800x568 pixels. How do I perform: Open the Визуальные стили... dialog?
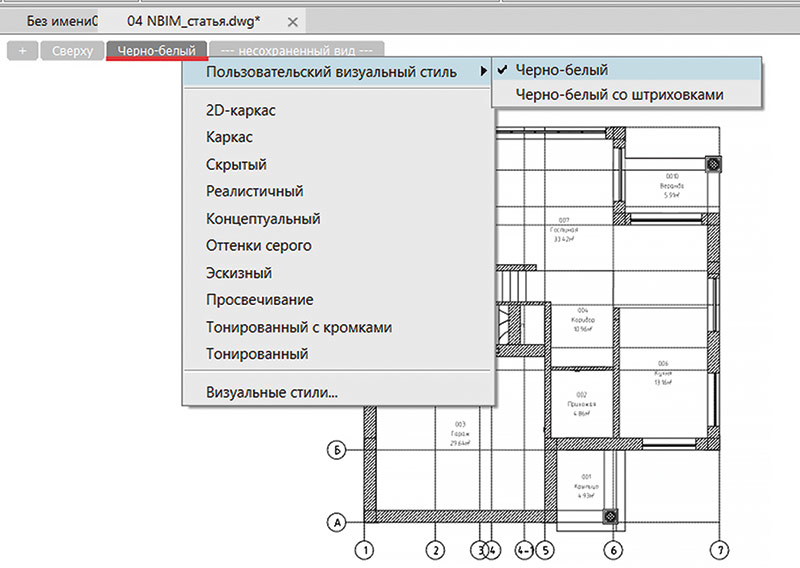click(x=271, y=392)
